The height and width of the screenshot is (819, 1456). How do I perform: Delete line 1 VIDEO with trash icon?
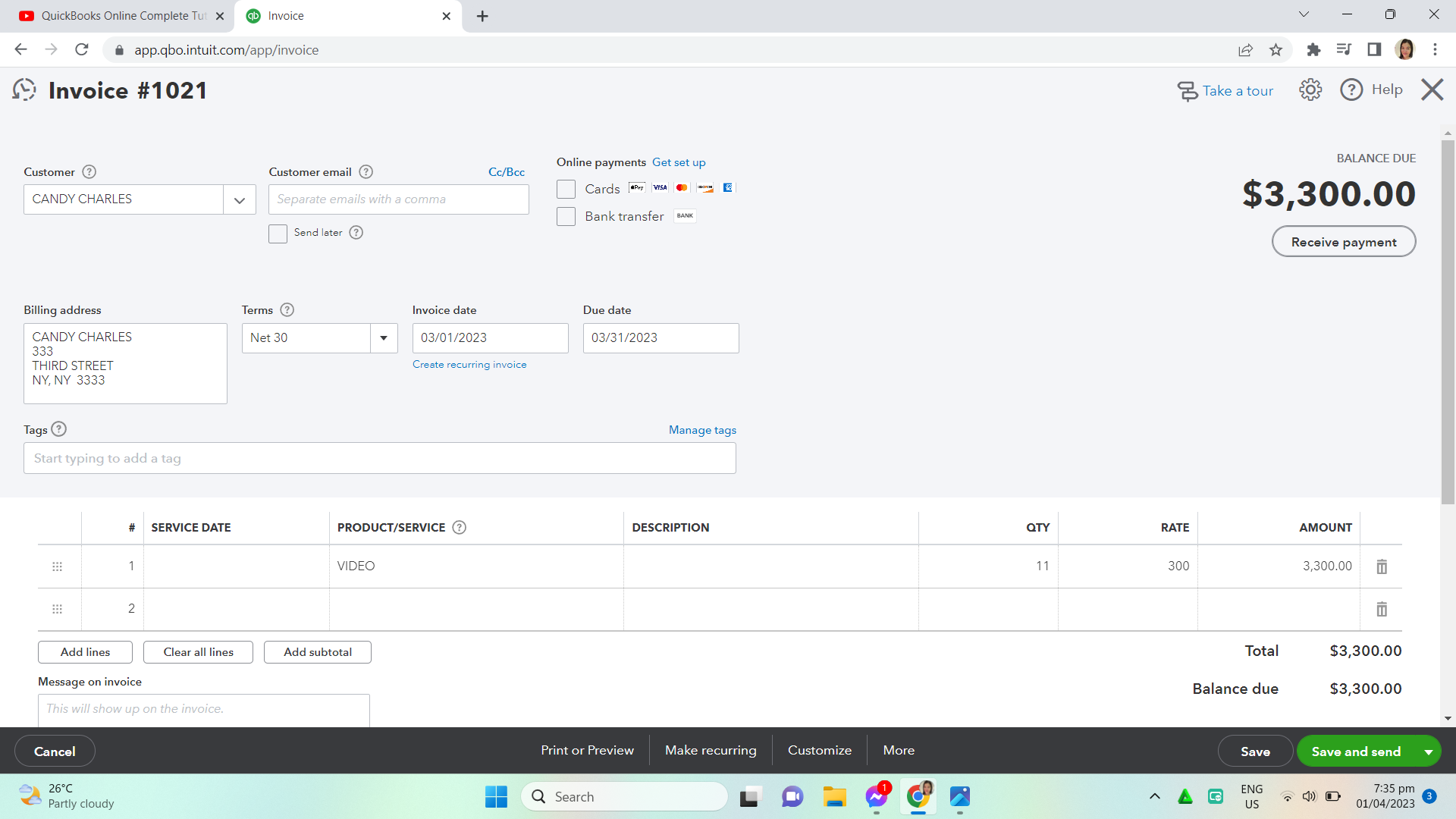point(1382,566)
